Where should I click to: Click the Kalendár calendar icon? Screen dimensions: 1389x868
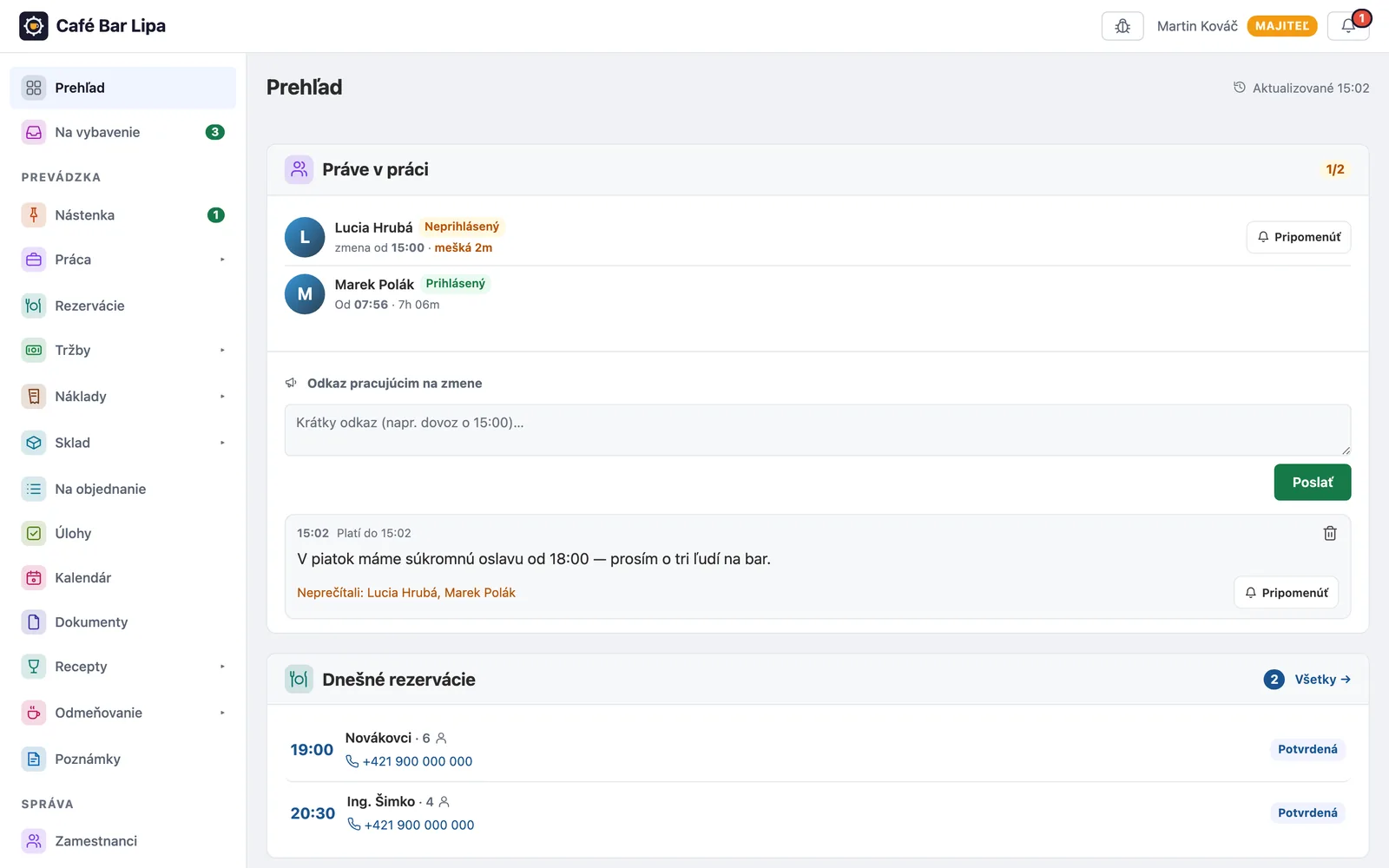click(x=34, y=577)
